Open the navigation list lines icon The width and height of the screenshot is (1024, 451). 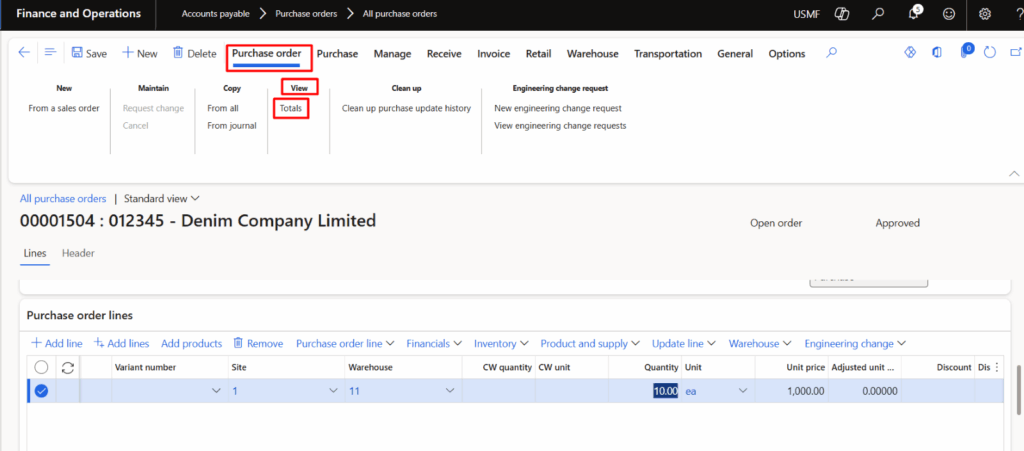click(50, 53)
